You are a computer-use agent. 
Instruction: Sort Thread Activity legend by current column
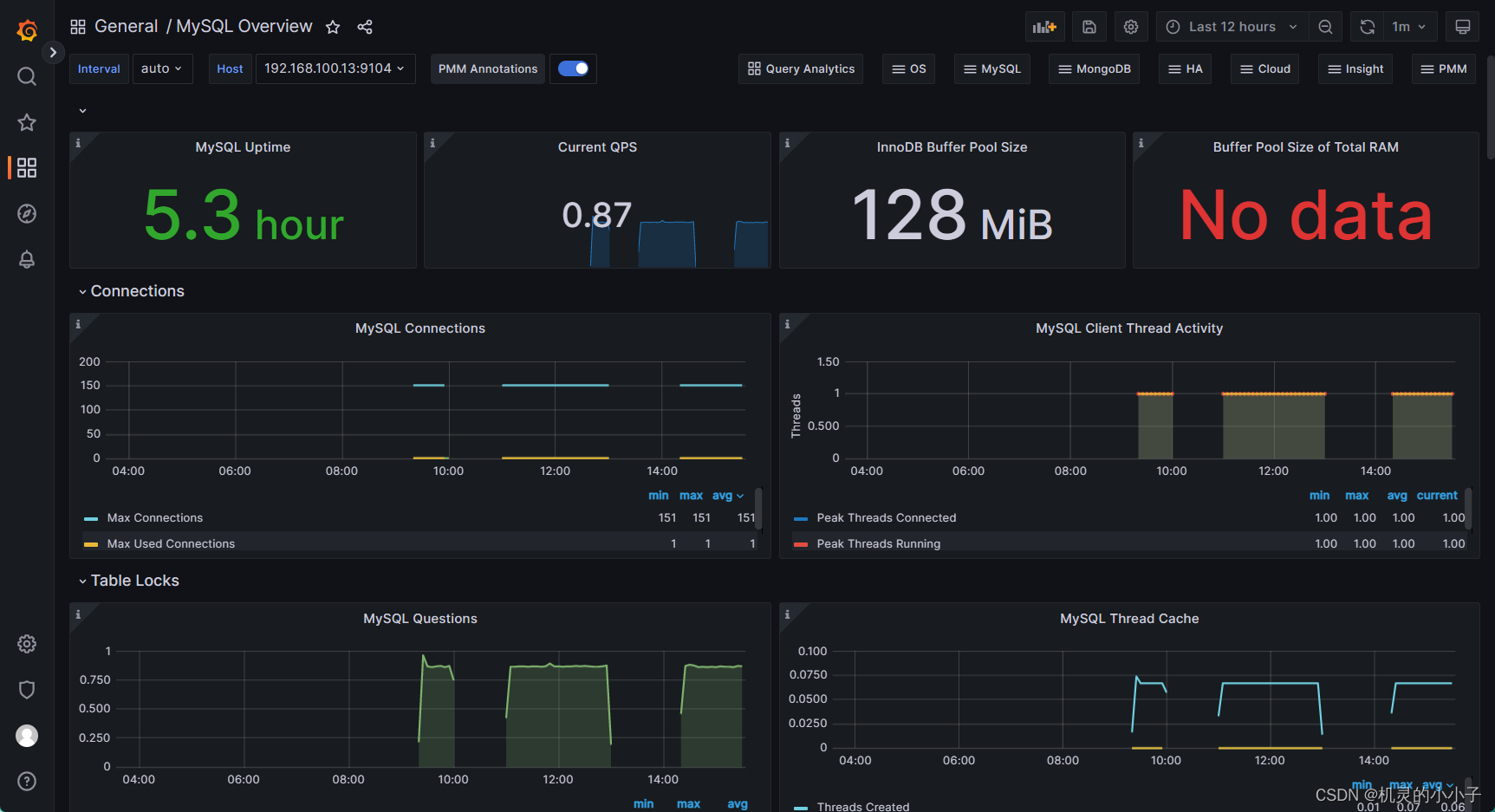pyautogui.click(x=1437, y=496)
